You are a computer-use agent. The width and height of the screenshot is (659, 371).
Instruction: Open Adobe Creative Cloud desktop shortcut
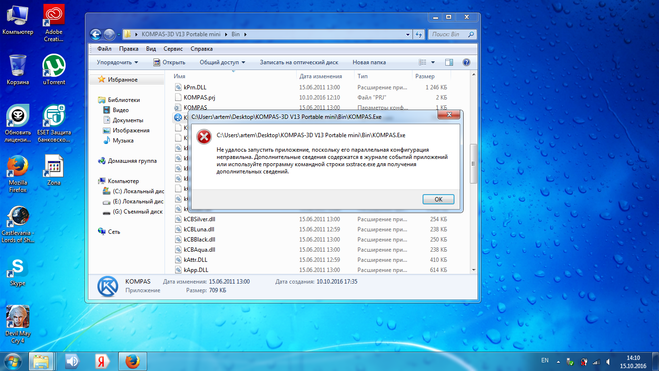click(54, 23)
